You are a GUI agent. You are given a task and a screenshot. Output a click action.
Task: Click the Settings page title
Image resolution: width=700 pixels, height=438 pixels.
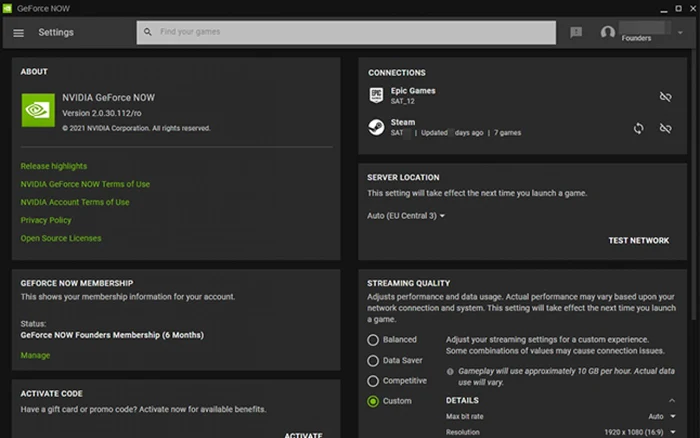[56, 33]
